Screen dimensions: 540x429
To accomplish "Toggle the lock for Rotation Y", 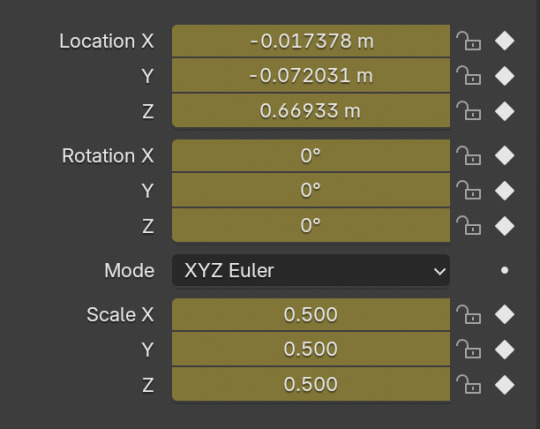I will [469, 190].
